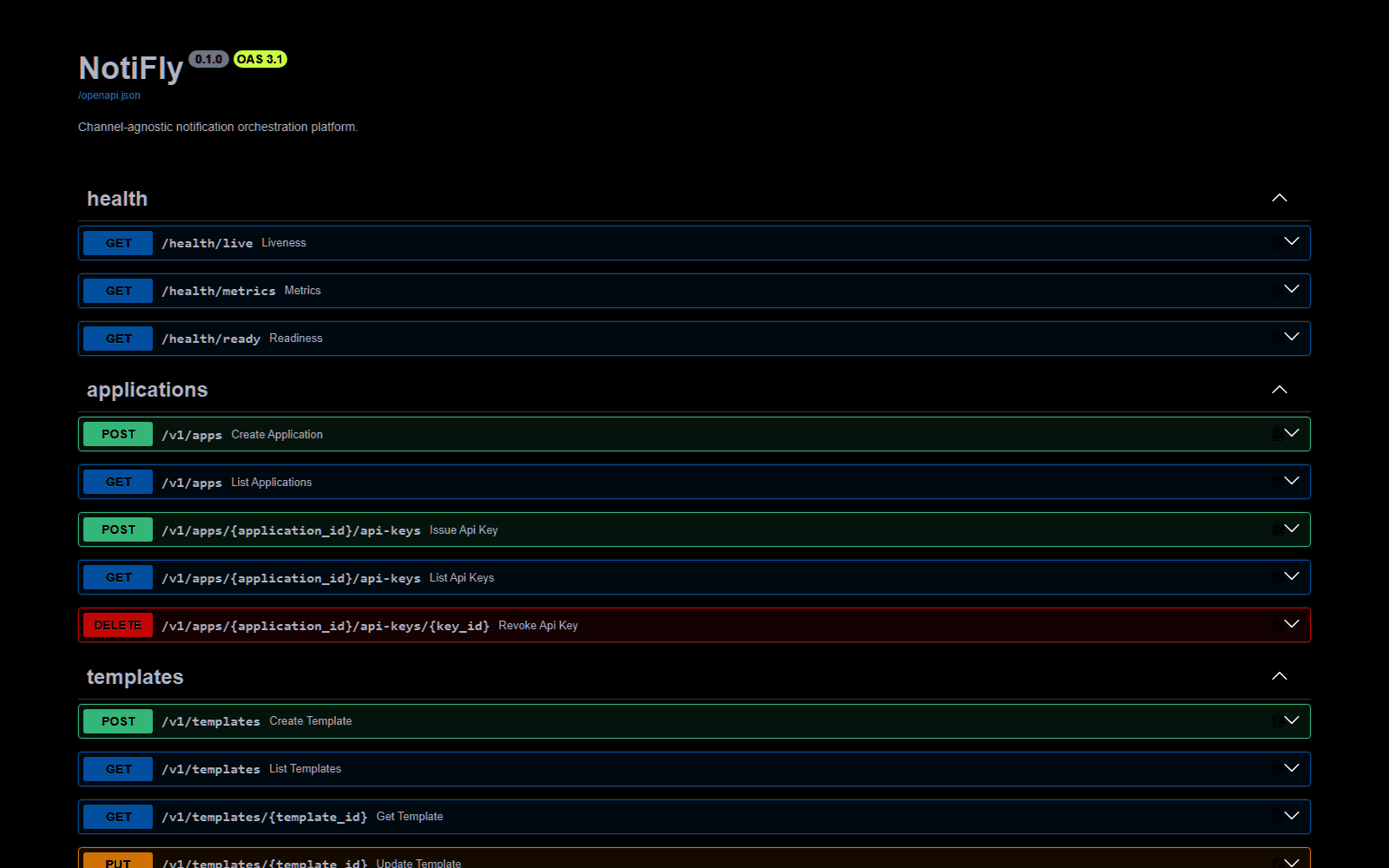
Task: Click the POST badge for Create Template
Action: coord(118,721)
